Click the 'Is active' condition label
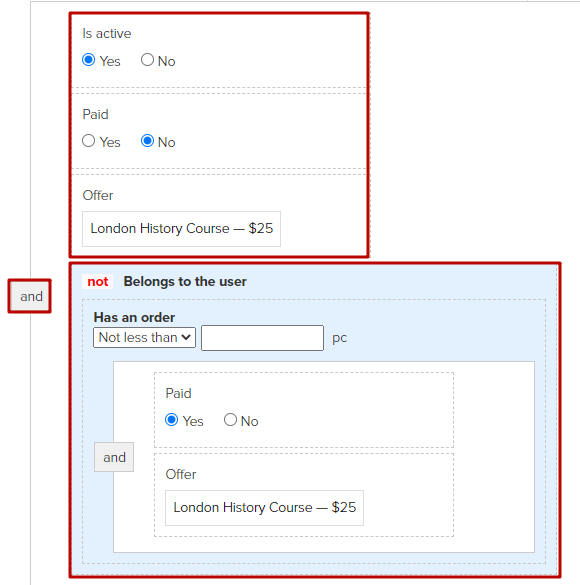 point(107,34)
